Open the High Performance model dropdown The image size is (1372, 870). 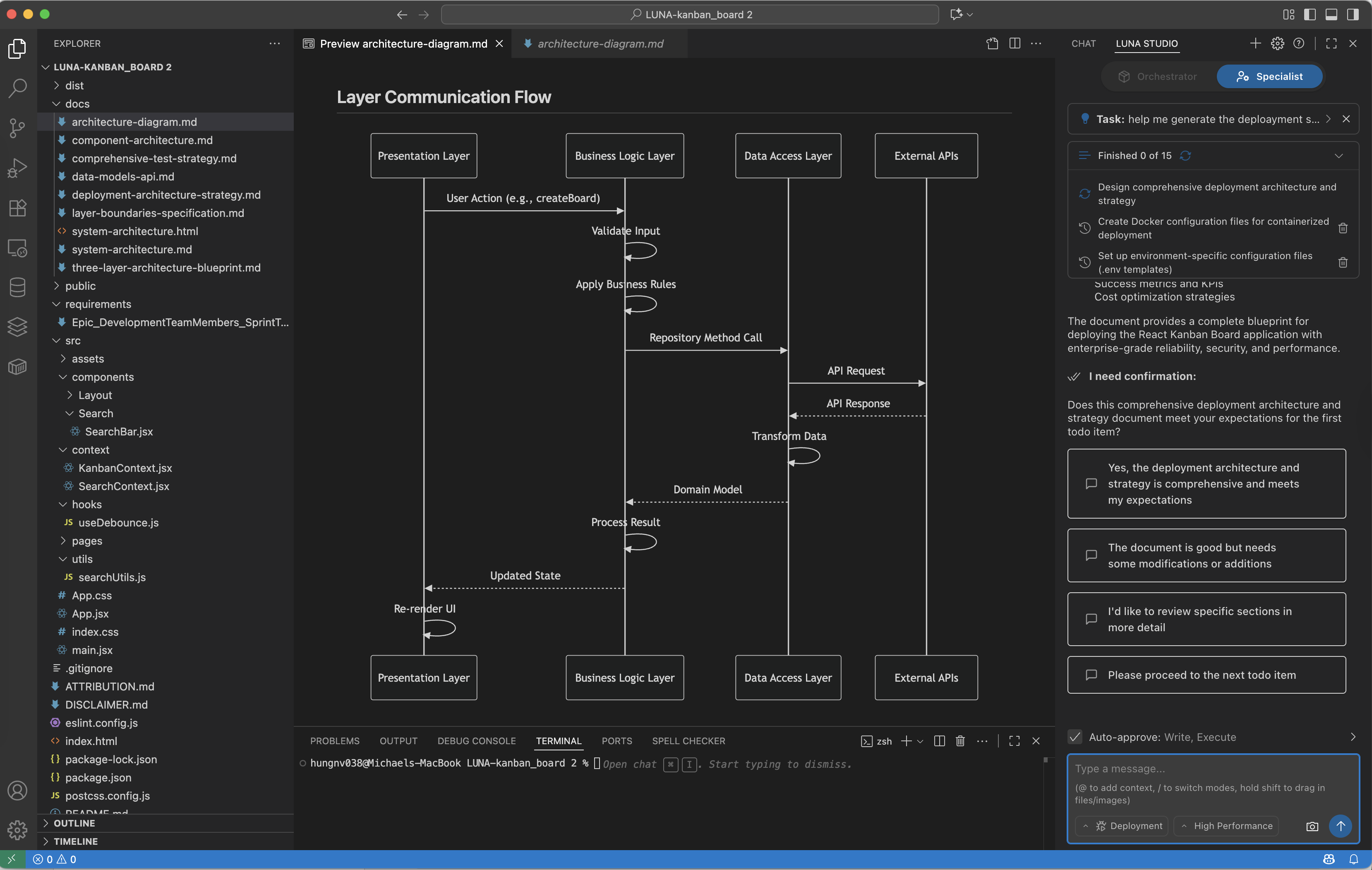tap(1226, 826)
